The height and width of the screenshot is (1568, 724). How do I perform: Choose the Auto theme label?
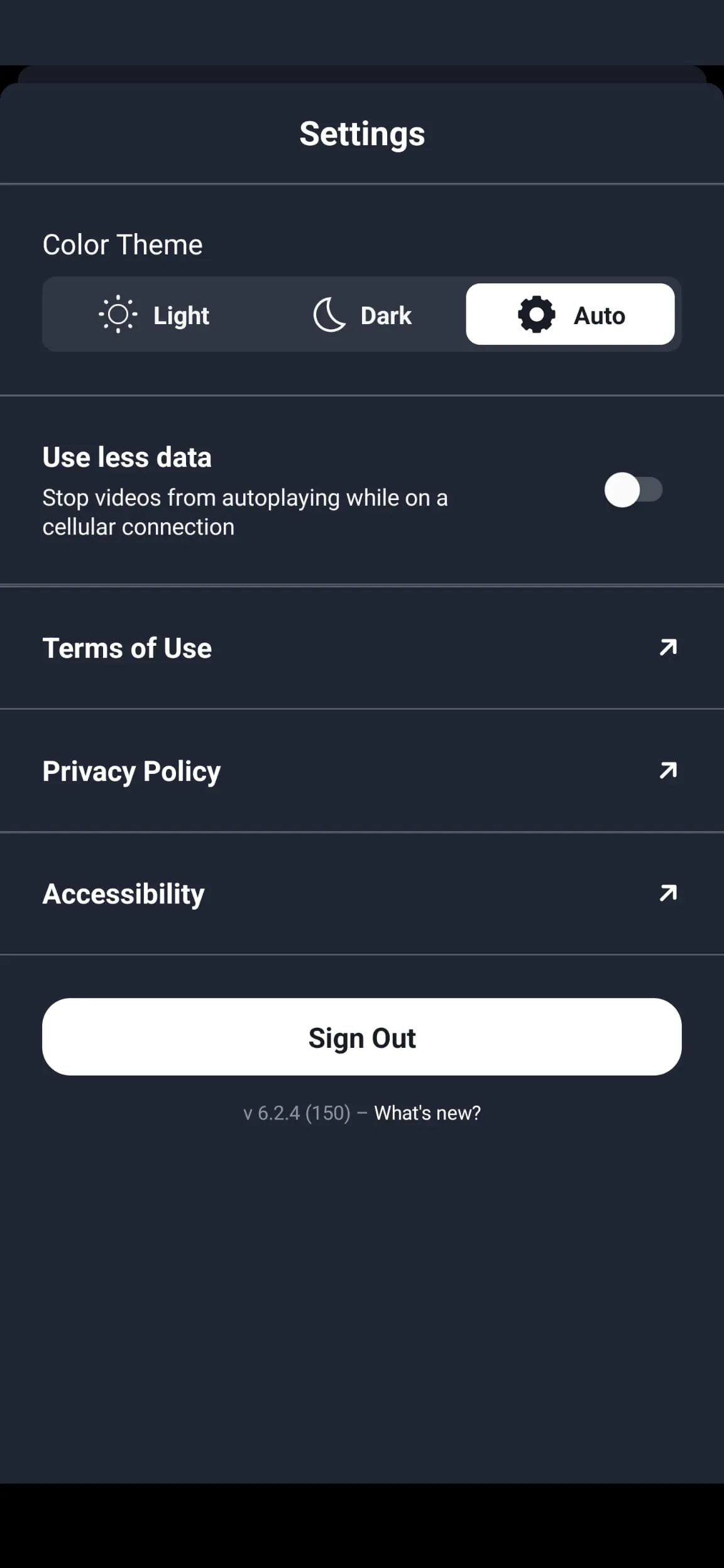pyautogui.click(x=599, y=315)
